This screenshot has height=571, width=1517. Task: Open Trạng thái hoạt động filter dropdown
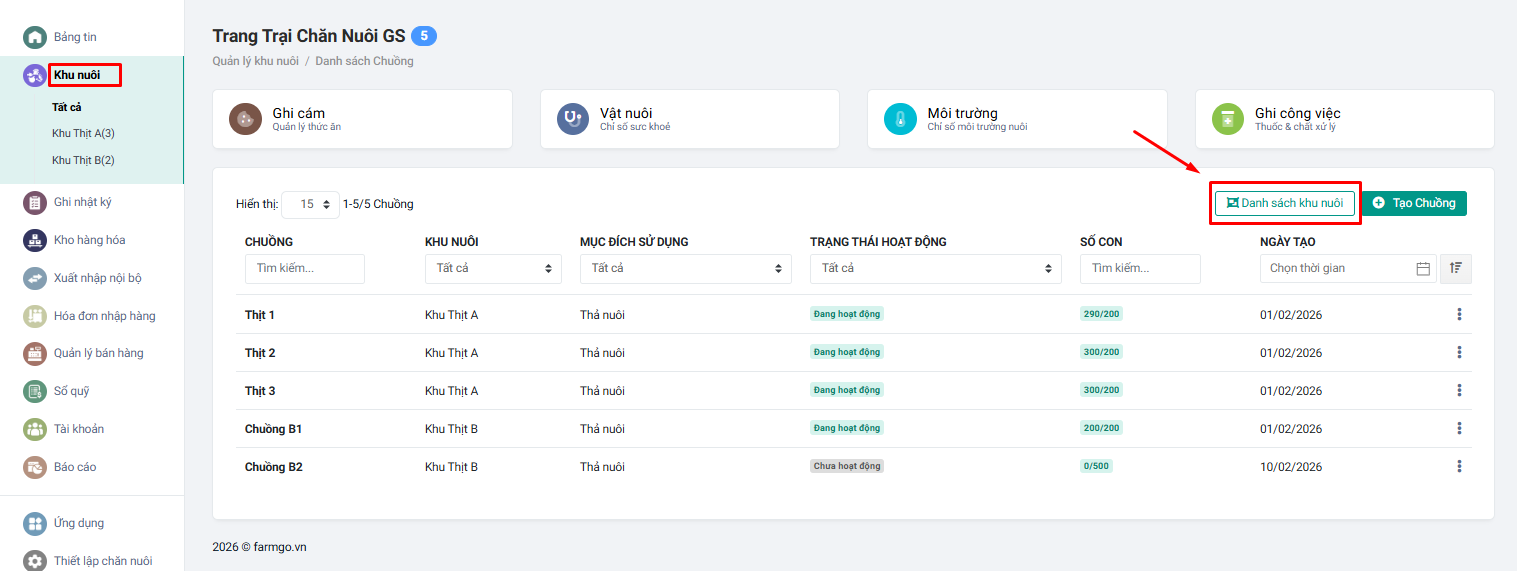(935, 269)
